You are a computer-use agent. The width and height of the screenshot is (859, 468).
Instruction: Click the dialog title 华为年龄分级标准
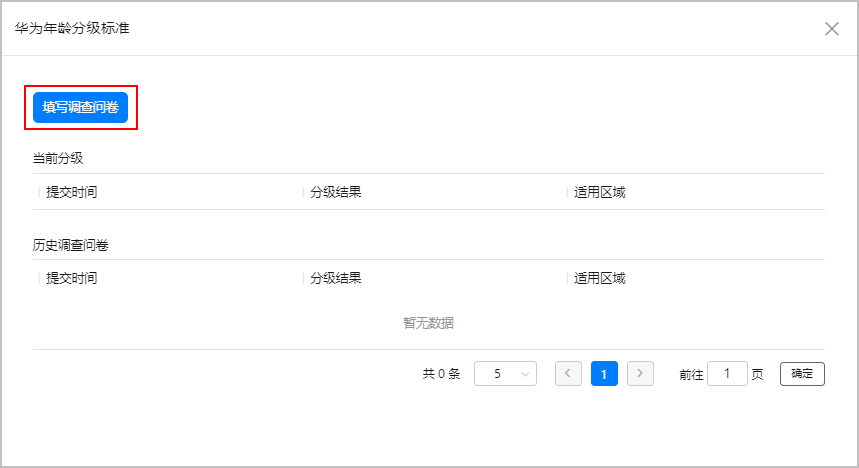coord(71,28)
